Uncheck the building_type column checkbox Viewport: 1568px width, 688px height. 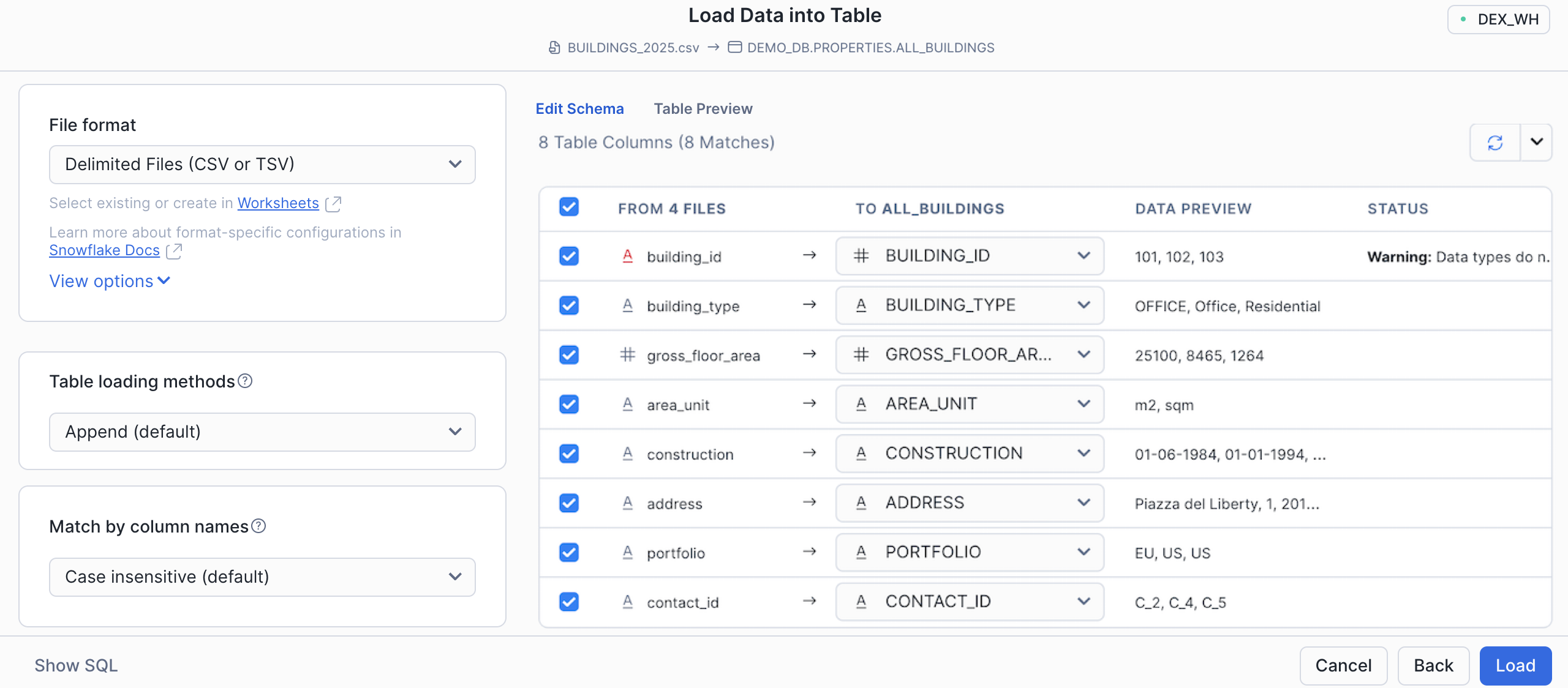(569, 305)
